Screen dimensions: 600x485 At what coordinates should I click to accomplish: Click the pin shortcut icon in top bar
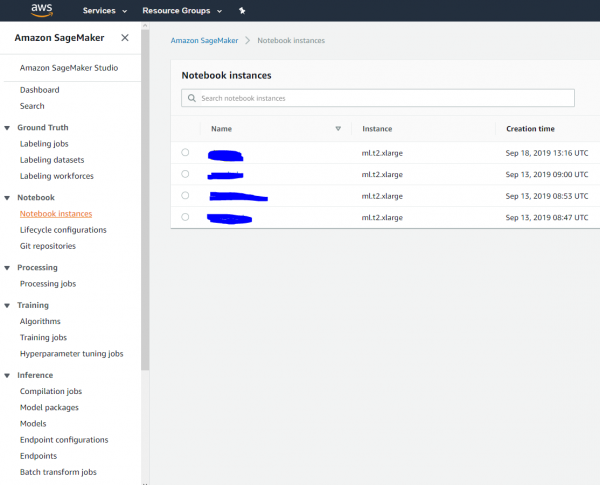point(241,10)
